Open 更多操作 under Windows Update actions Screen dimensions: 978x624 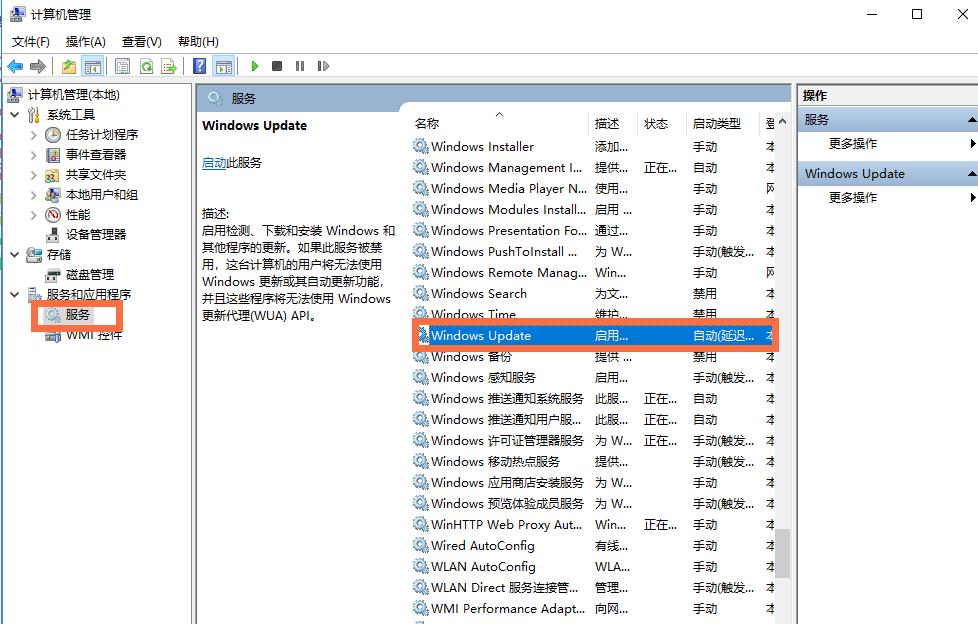pos(853,198)
